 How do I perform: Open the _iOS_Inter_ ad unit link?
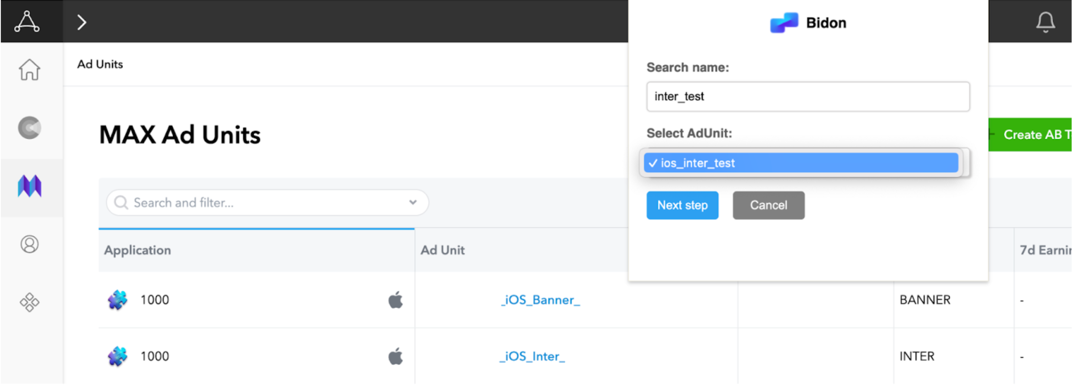533,356
